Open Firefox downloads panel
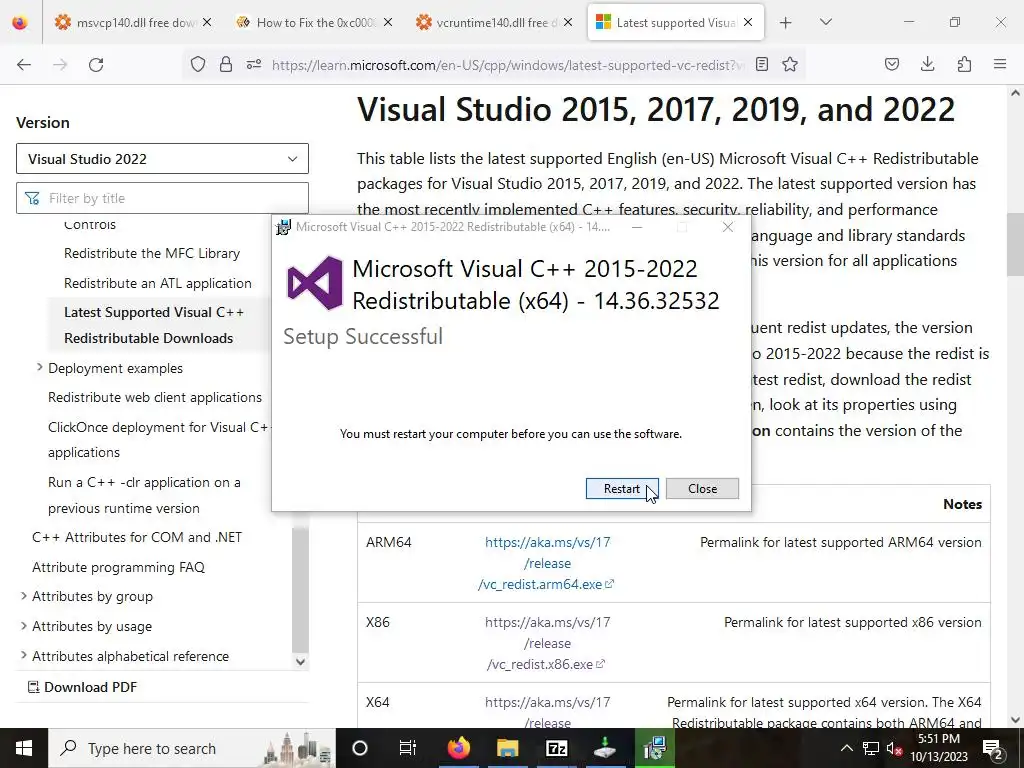This screenshot has height=768, width=1024. tap(927, 65)
